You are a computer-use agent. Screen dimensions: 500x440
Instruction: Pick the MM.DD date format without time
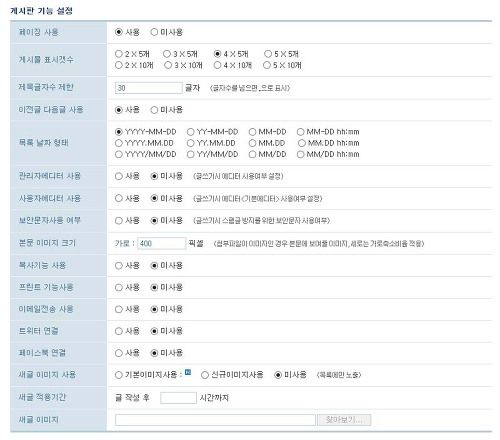click(252, 143)
